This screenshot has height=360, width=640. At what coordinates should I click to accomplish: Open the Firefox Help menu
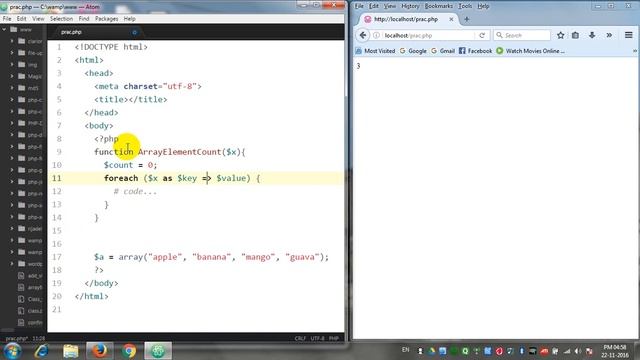click(483, 6)
